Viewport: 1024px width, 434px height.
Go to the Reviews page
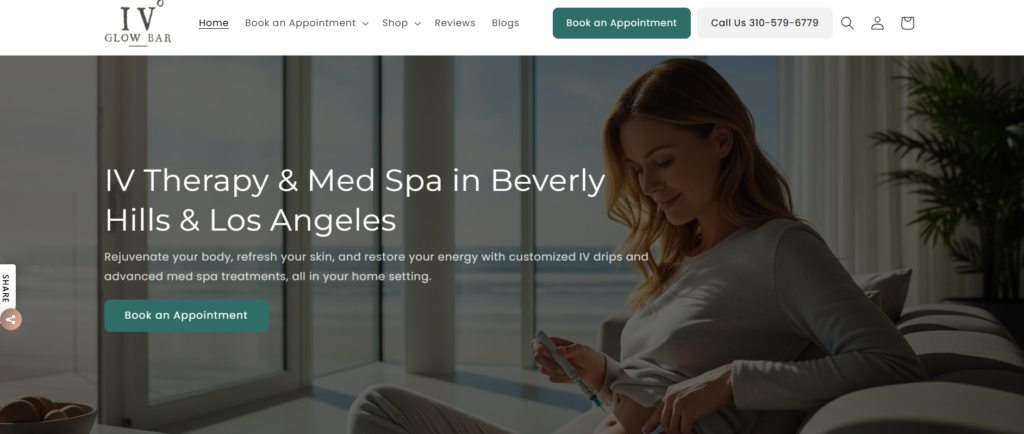455,23
